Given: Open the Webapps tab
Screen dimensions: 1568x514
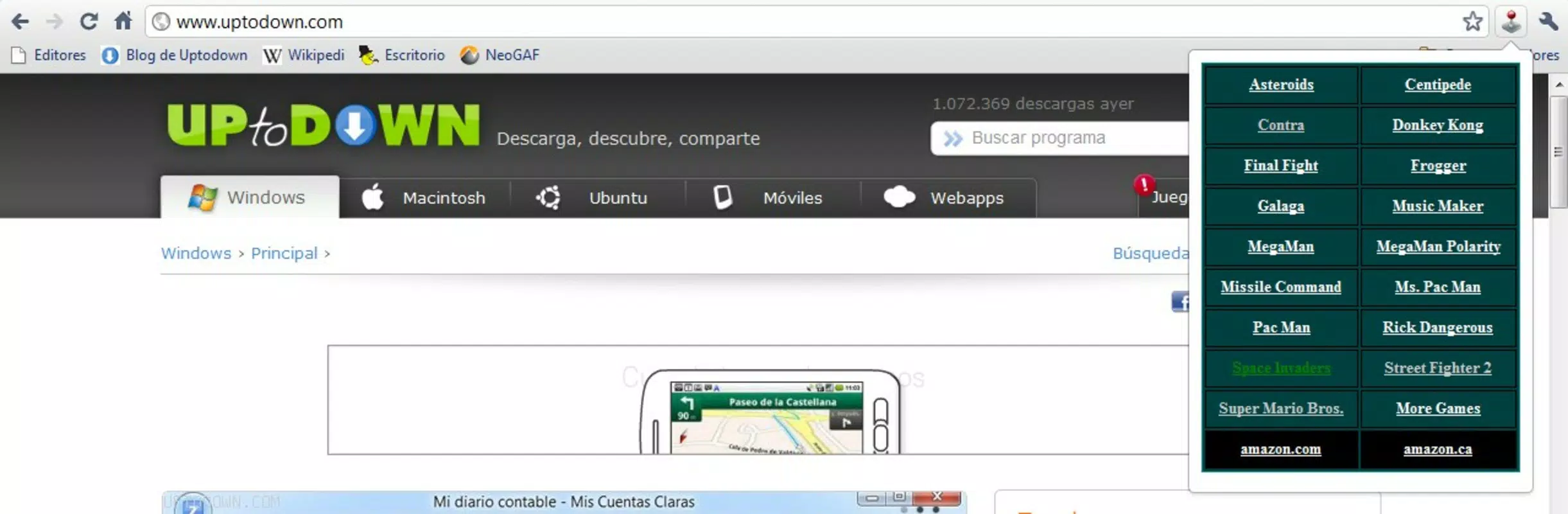Looking at the screenshot, I should point(948,198).
